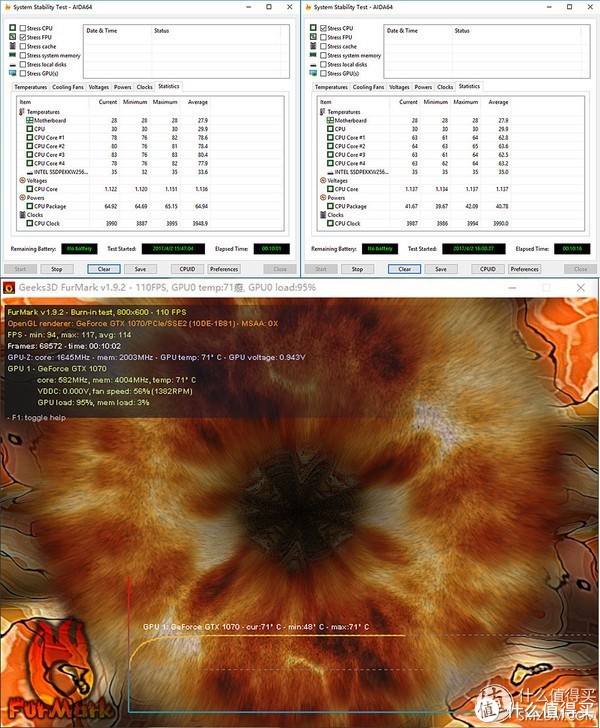Click CPU Package icon in right list

[x=330, y=206]
